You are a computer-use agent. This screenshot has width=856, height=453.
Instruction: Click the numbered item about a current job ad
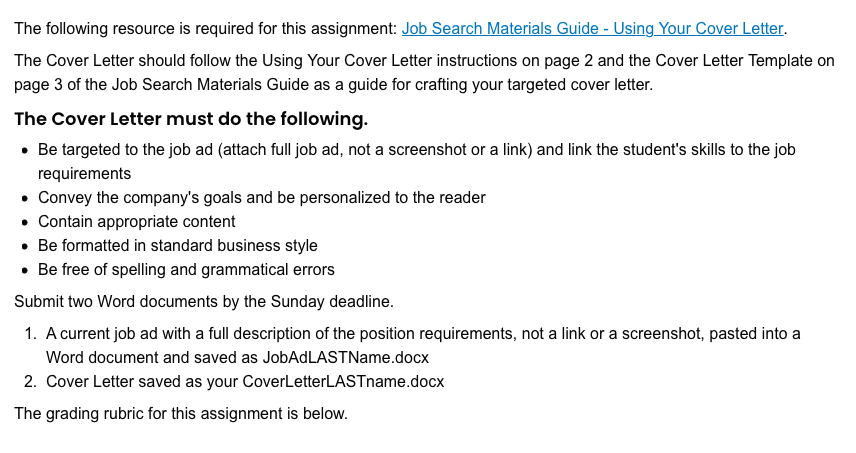pos(423,345)
